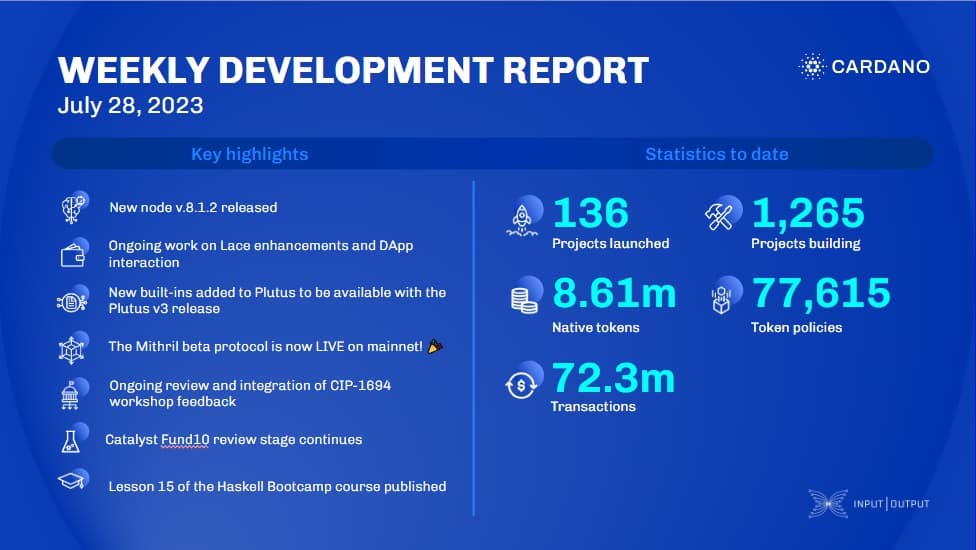Image resolution: width=976 pixels, height=550 pixels.
Task: Click the Mithril network node icon
Action: [x=70, y=349]
